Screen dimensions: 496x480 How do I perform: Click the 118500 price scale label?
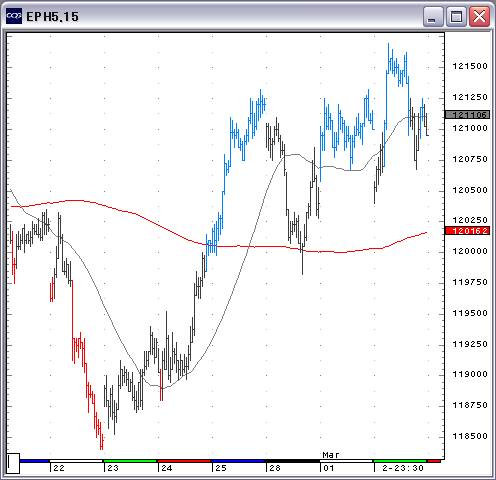470,436
